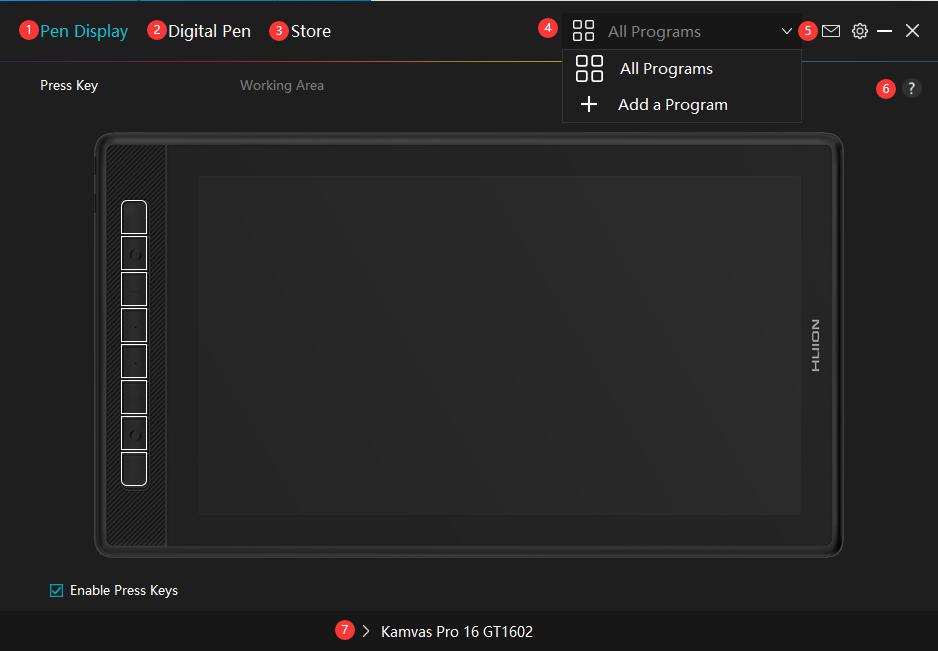938x651 pixels.
Task: Click the grid icon beside the All Programs list entry
Action: coord(589,69)
